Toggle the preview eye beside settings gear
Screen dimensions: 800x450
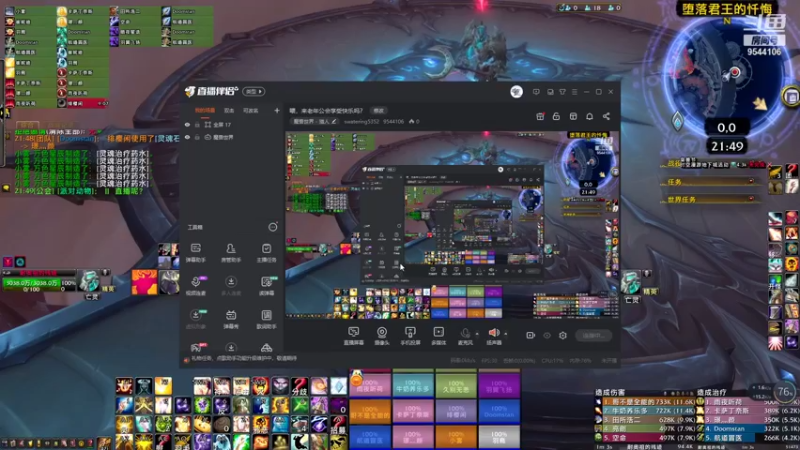pos(547,336)
